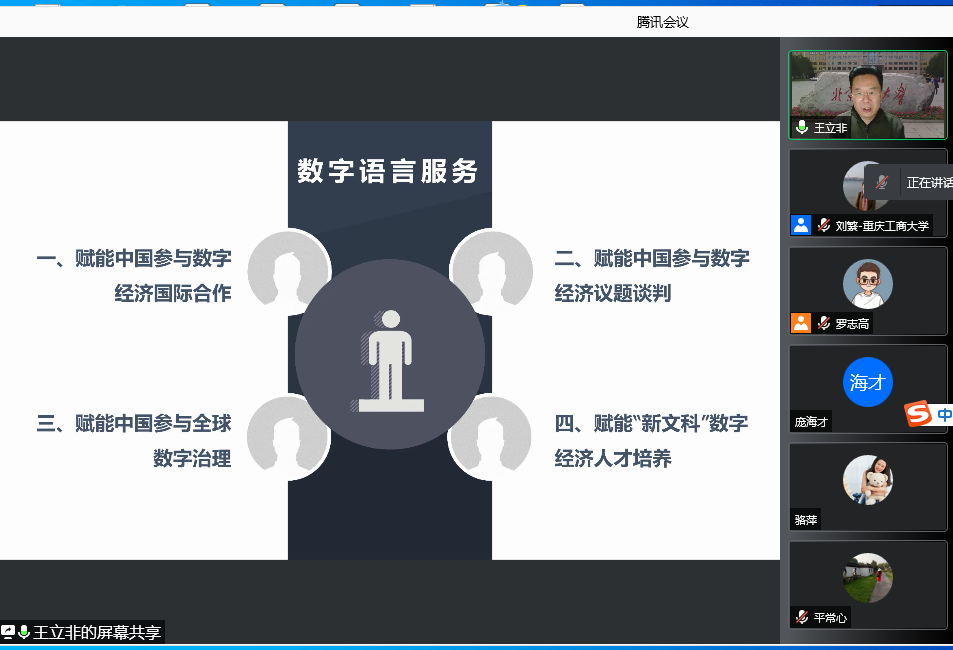953x650 pixels.
Task: Select 骆萍's avatar with the teddy bear
Action: coord(867,480)
